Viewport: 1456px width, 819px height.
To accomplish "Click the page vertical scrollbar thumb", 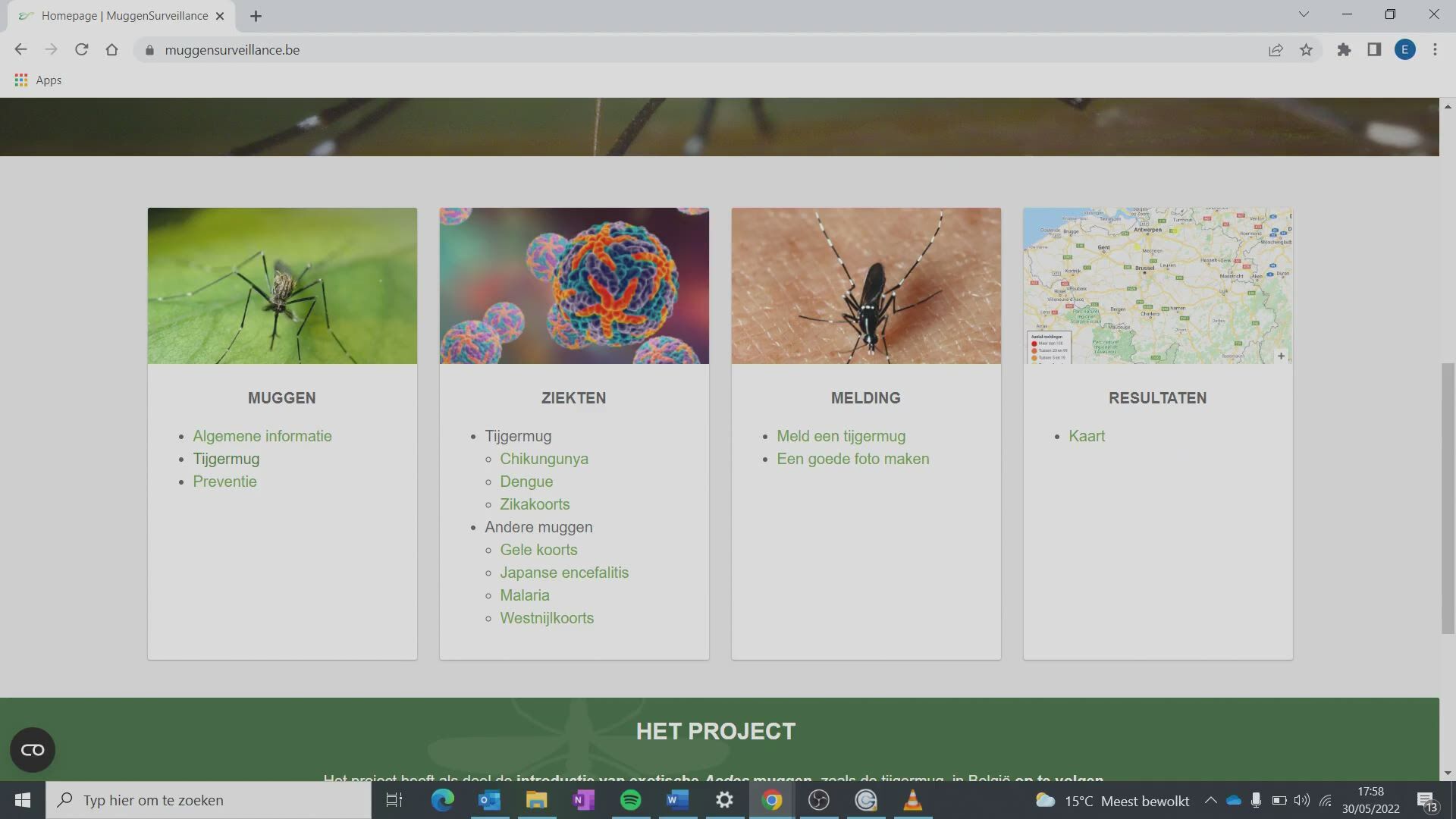I will [1448, 498].
